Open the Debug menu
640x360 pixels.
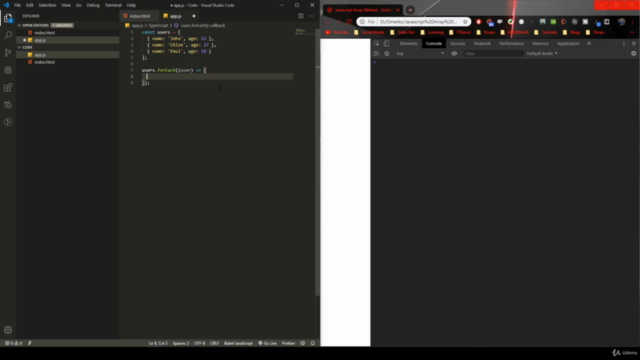click(x=93, y=5)
